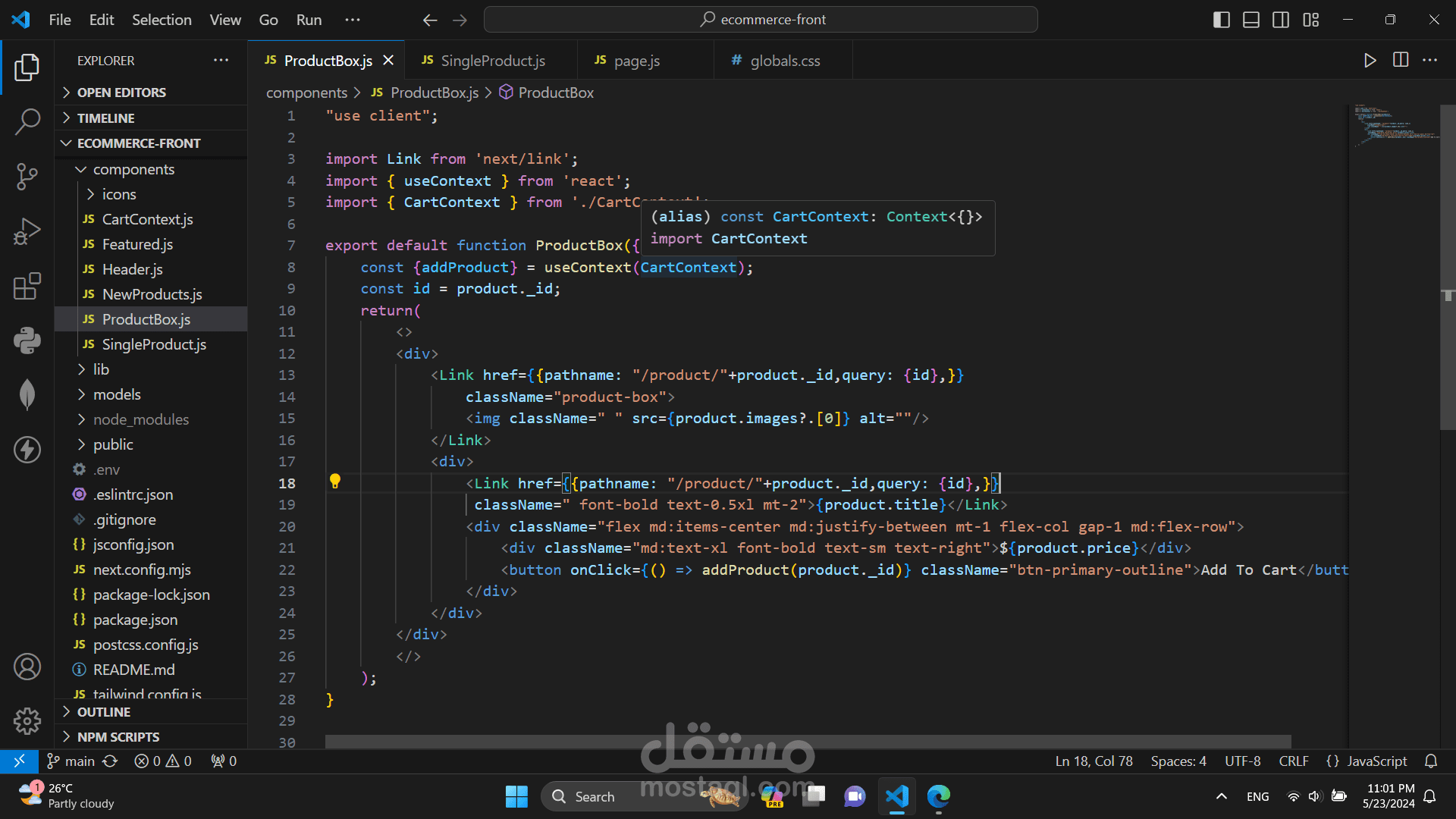Screen dimensions: 1456x819
Task: Click the Run Code play icon
Action: click(x=1370, y=61)
